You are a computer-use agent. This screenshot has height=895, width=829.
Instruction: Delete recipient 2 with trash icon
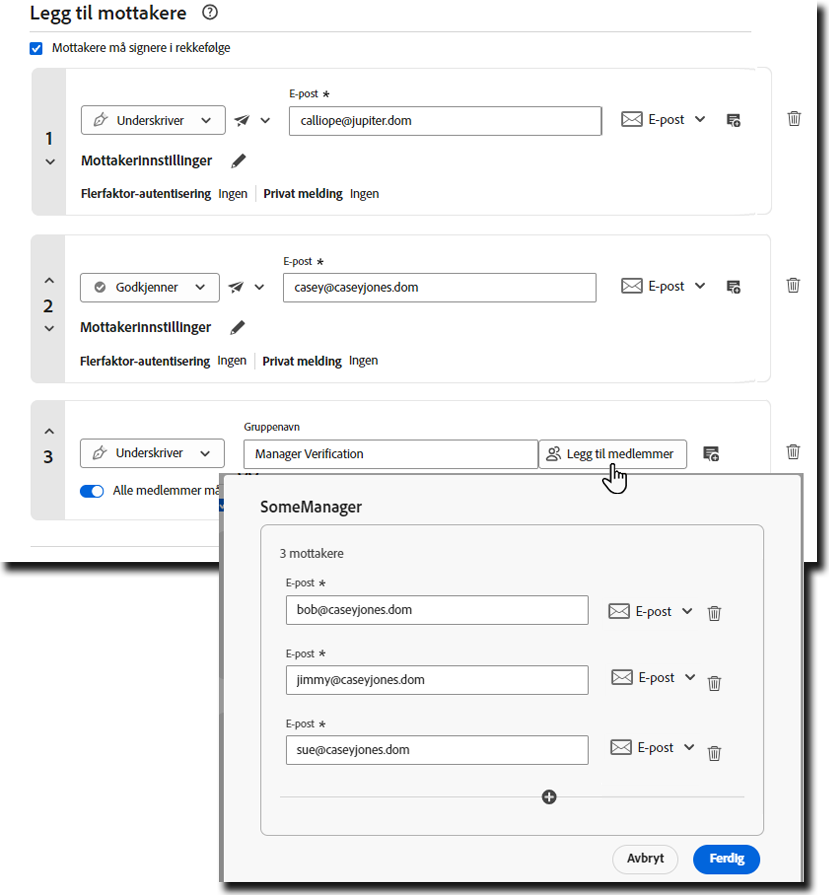(x=793, y=286)
